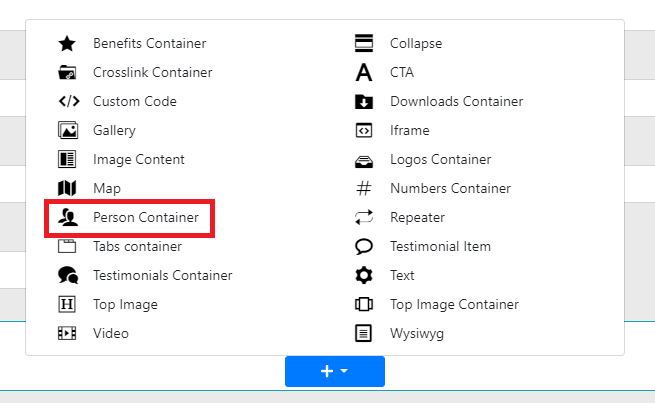This screenshot has width=655, height=403.
Task: Click the speech bubble icon for Testimonial Item
Action: pyautogui.click(x=364, y=247)
